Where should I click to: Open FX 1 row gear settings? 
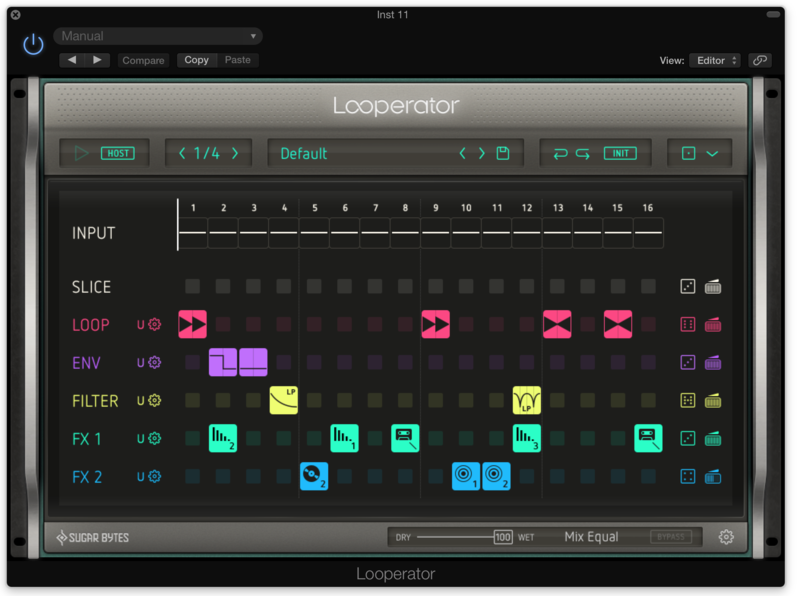coord(155,438)
